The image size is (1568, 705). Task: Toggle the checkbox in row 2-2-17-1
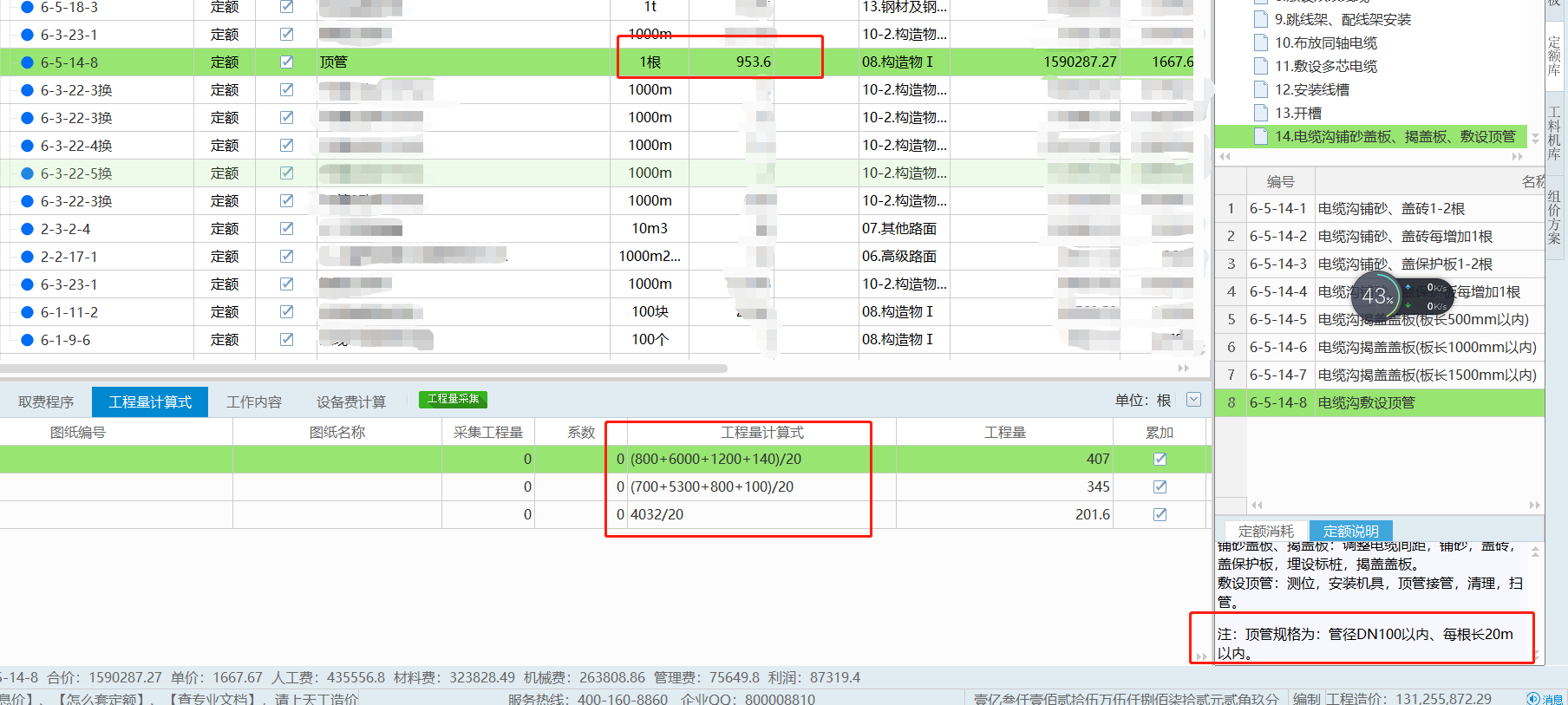[287, 257]
